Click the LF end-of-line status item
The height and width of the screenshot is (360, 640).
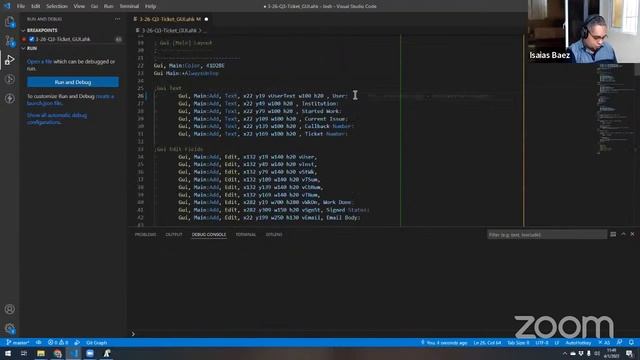click(x=557, y=342)
